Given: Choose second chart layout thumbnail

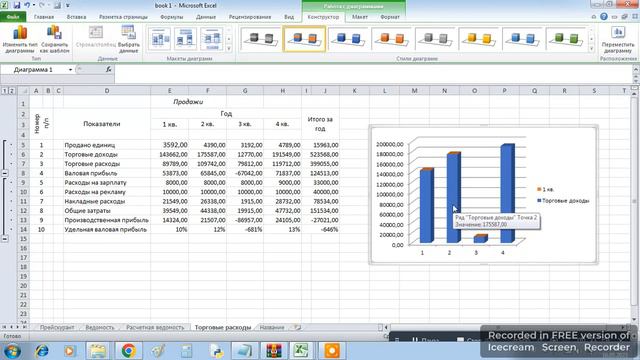Looking at the screenshot, I should click(185, 39).
